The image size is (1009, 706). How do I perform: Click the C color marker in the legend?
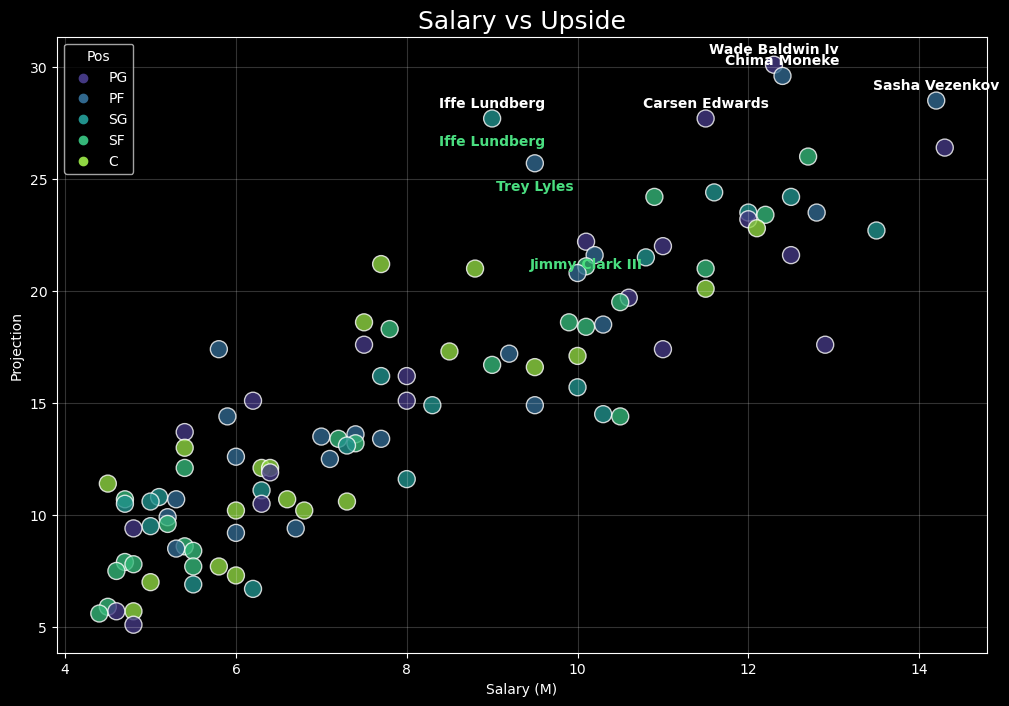[x=84, y=162]
